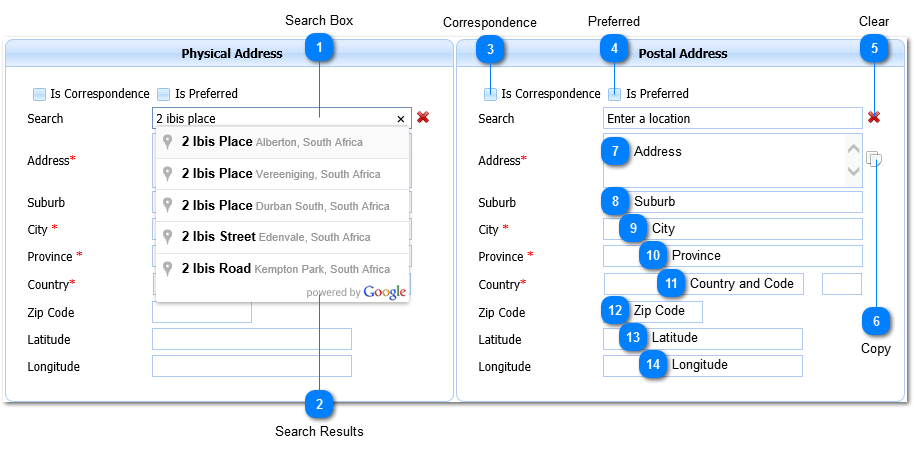This screenshot has width=915, height=455.
Task: Check Is Preferred under Physical Address
Action: (164, 94)
